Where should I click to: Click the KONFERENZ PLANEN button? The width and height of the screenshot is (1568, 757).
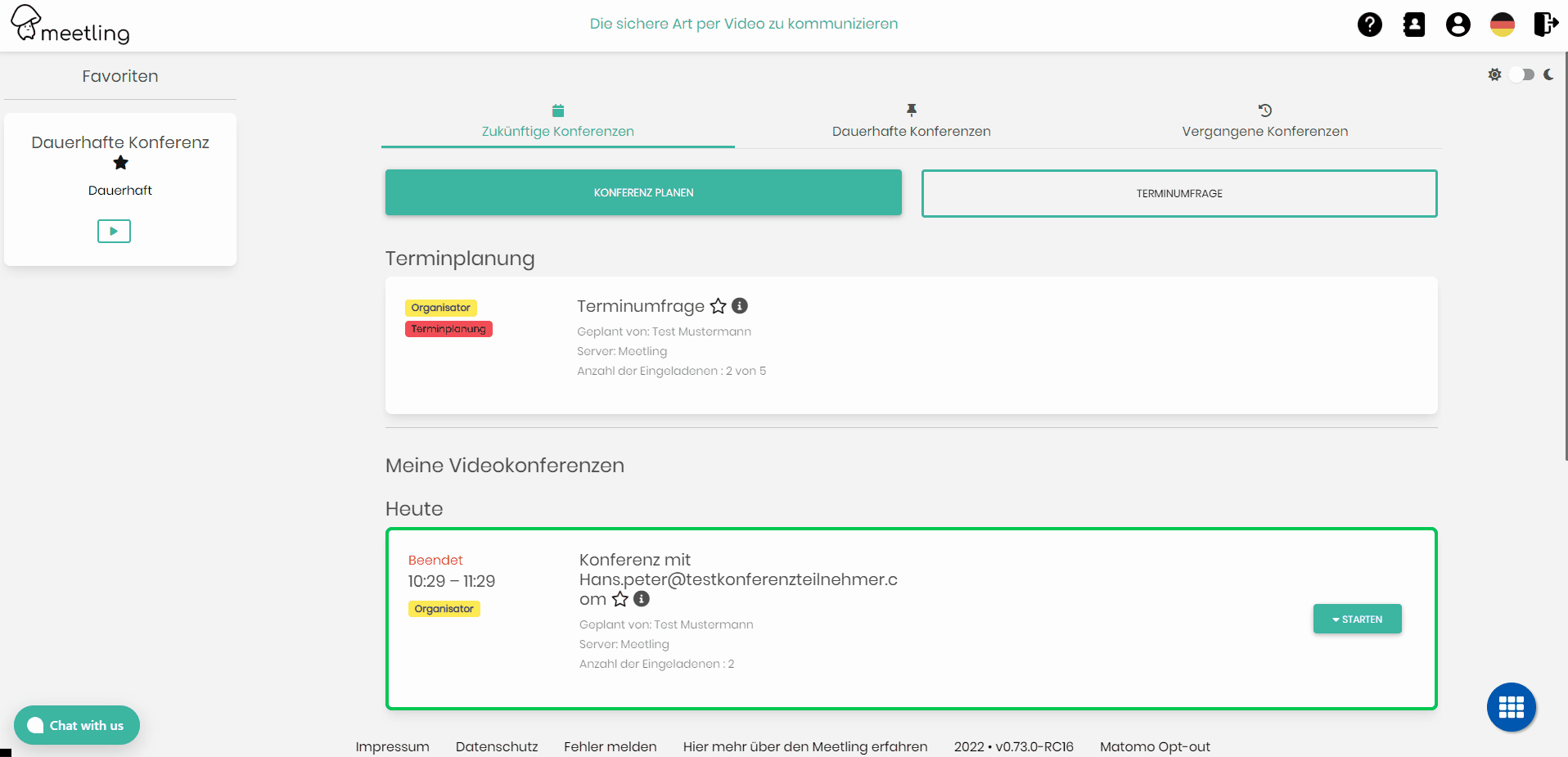point(643,192)
